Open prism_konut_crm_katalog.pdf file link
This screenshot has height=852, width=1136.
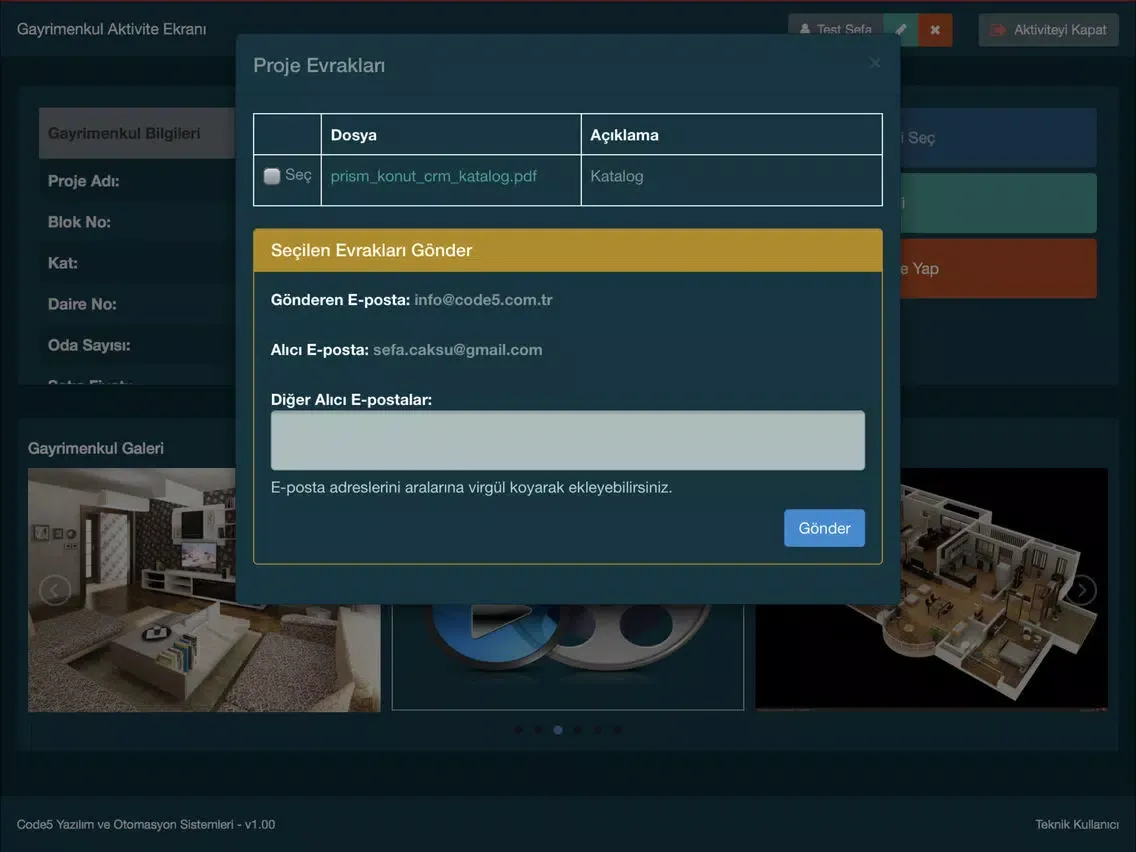(433, 176)
